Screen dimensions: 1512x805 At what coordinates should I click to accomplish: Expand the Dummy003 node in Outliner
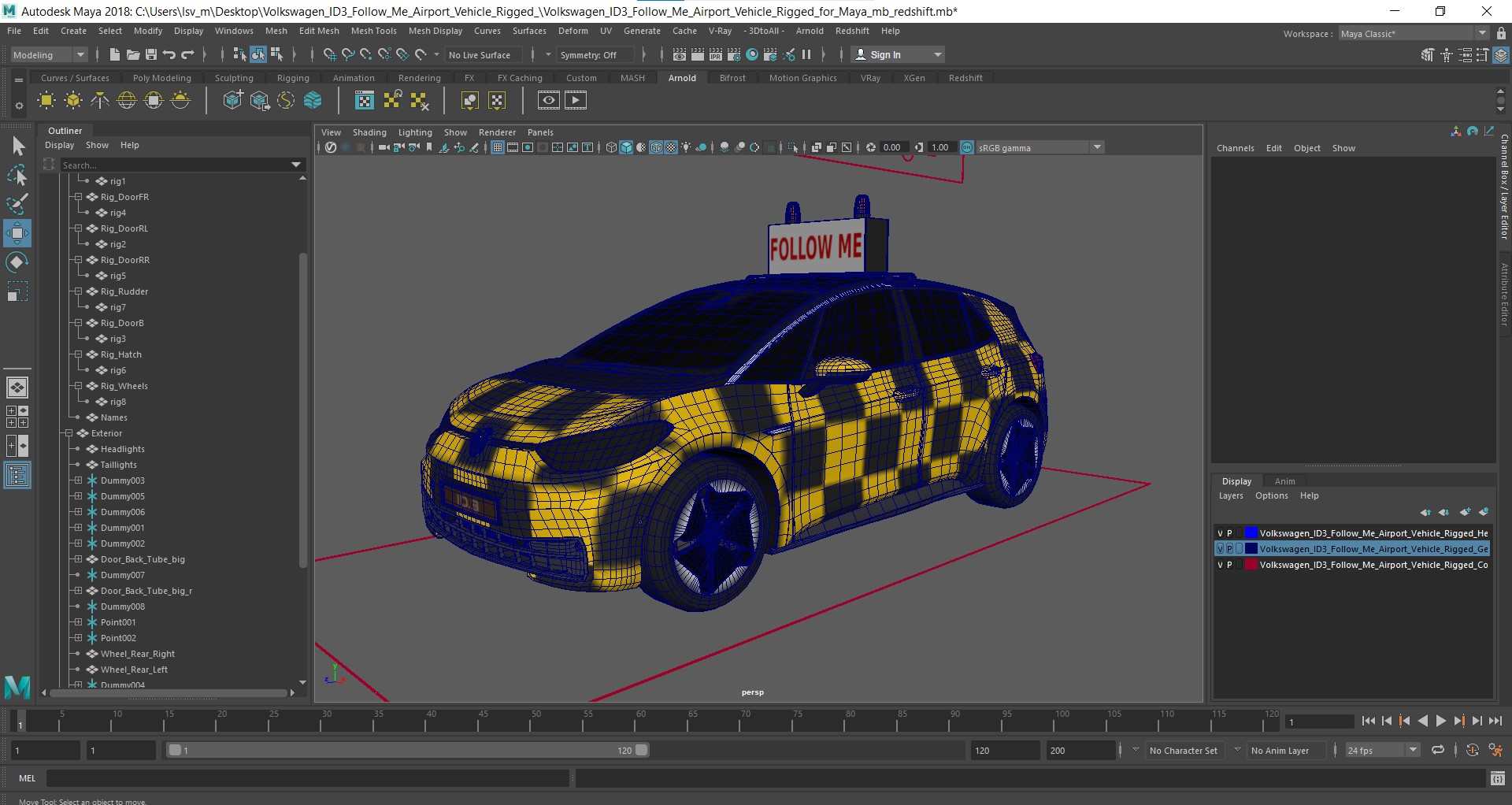[78, 480]
